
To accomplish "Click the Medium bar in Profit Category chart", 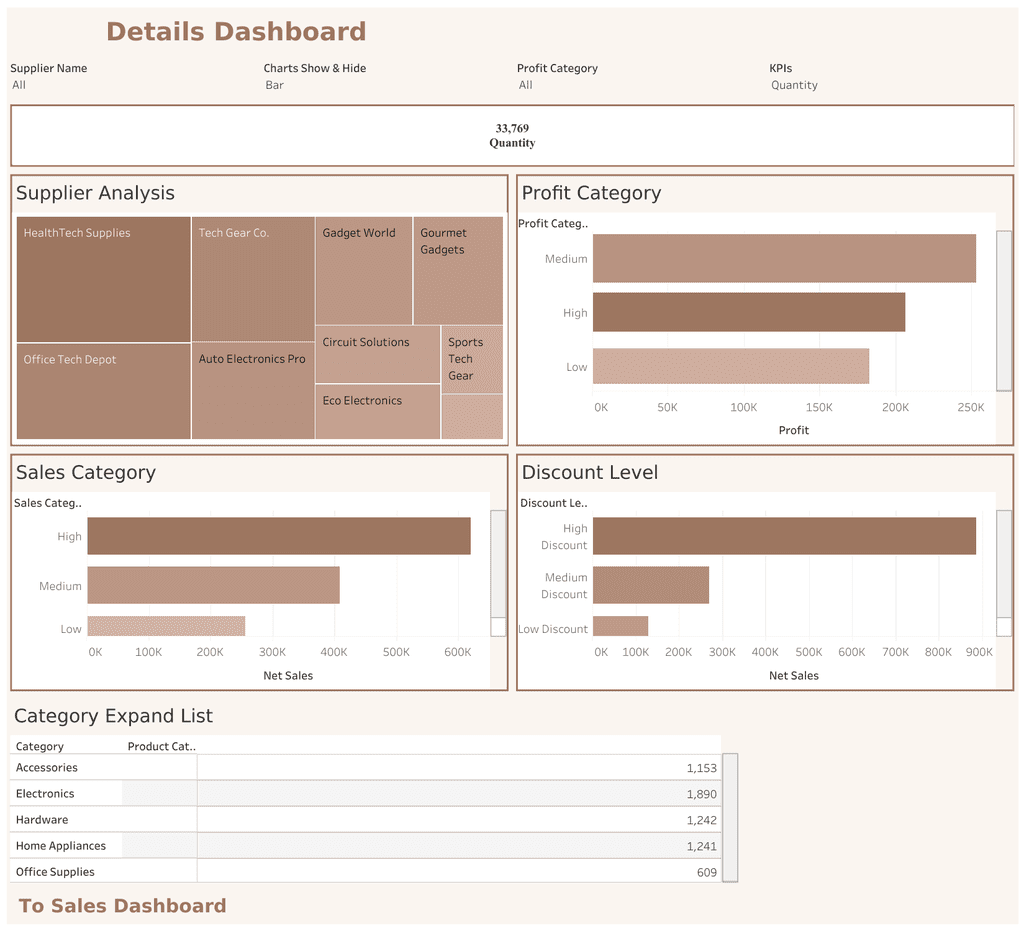I will [x=784, y=259].
